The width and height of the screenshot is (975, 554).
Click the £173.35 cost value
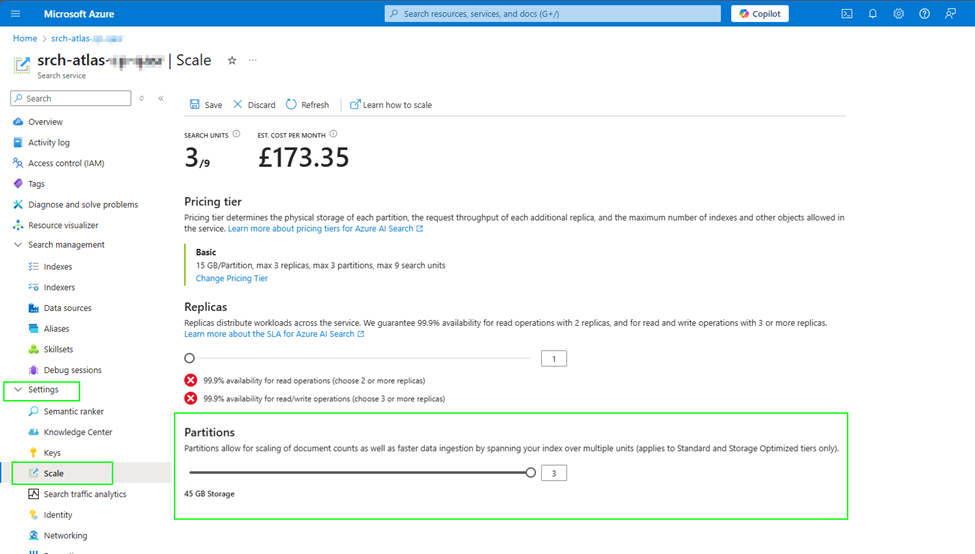[303, 157]
